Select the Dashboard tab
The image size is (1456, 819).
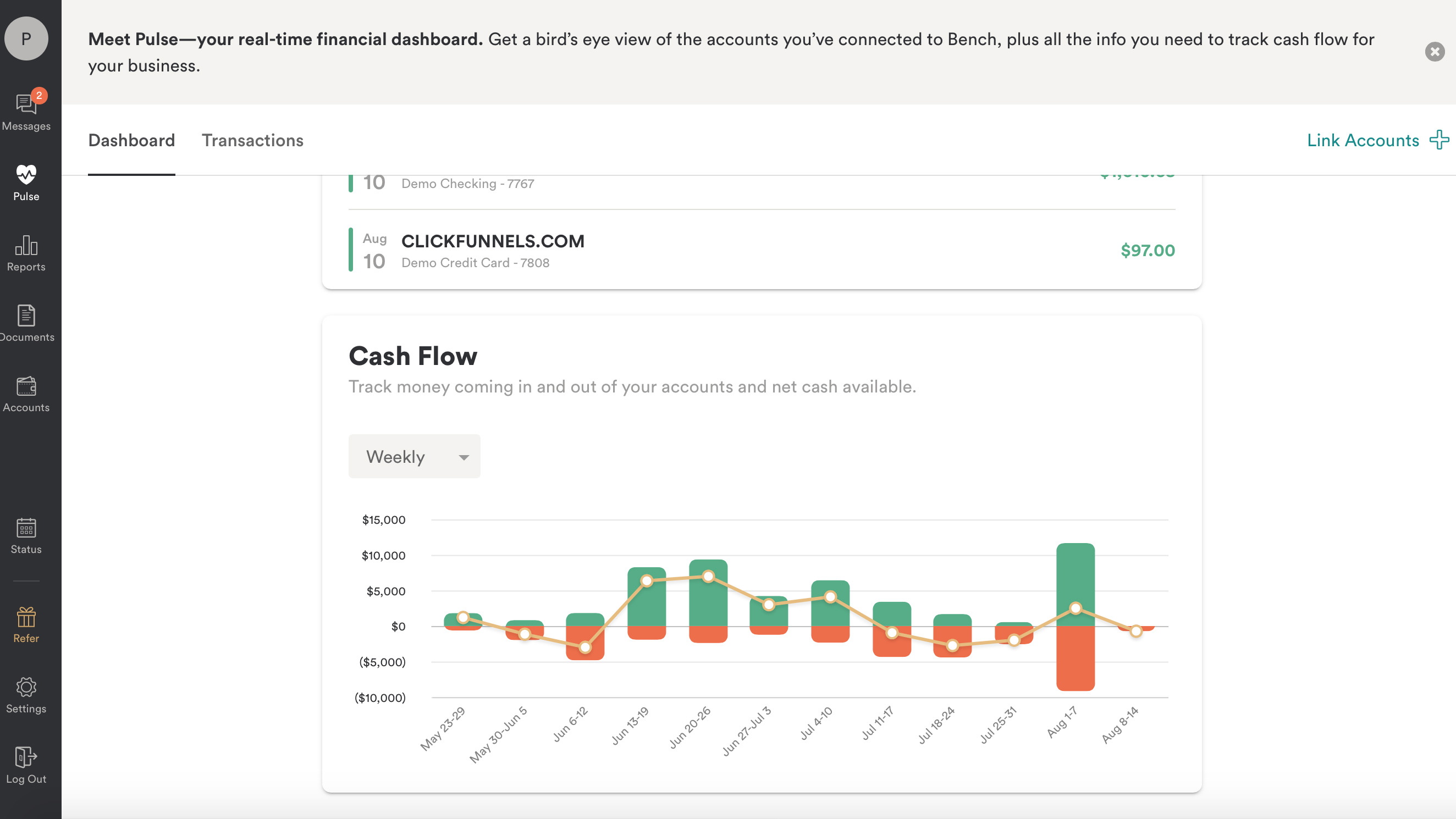(131, 140)
